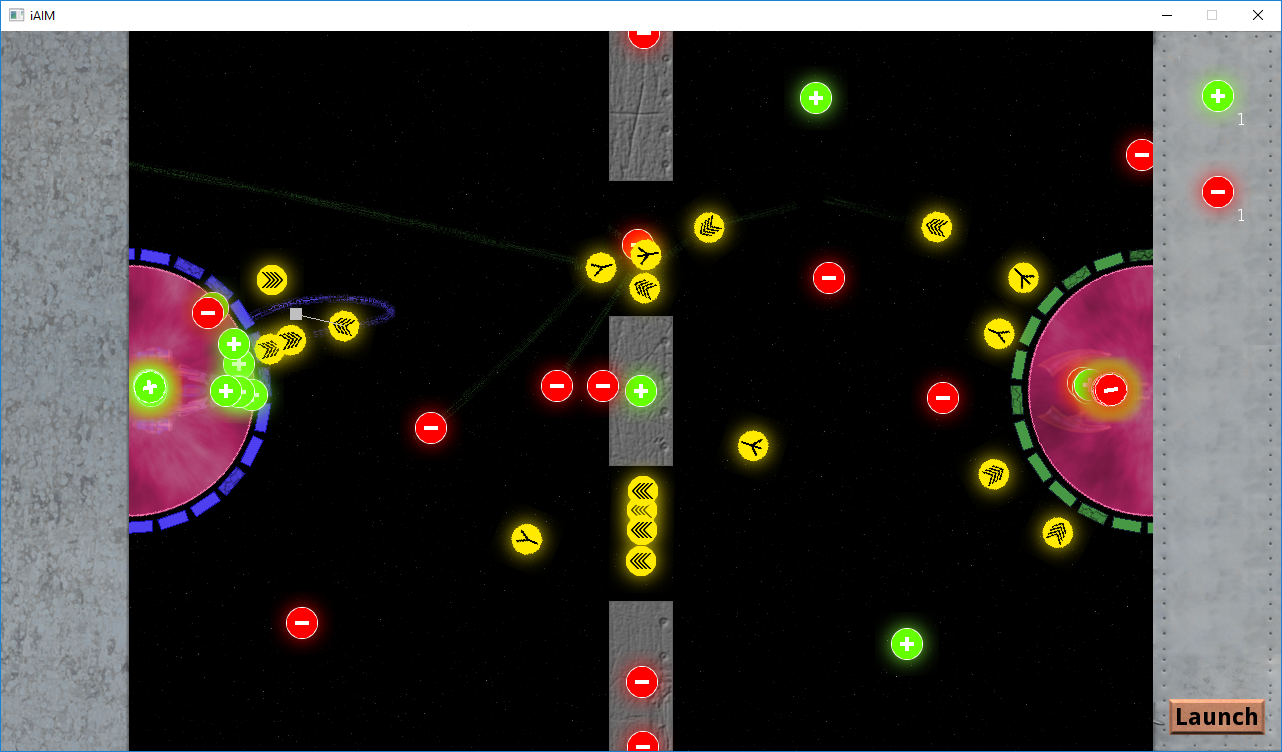Screen dimensions: 1282x752
Task: Click the yellow right-pointing triple chevron booster
Action: point(272,279)
